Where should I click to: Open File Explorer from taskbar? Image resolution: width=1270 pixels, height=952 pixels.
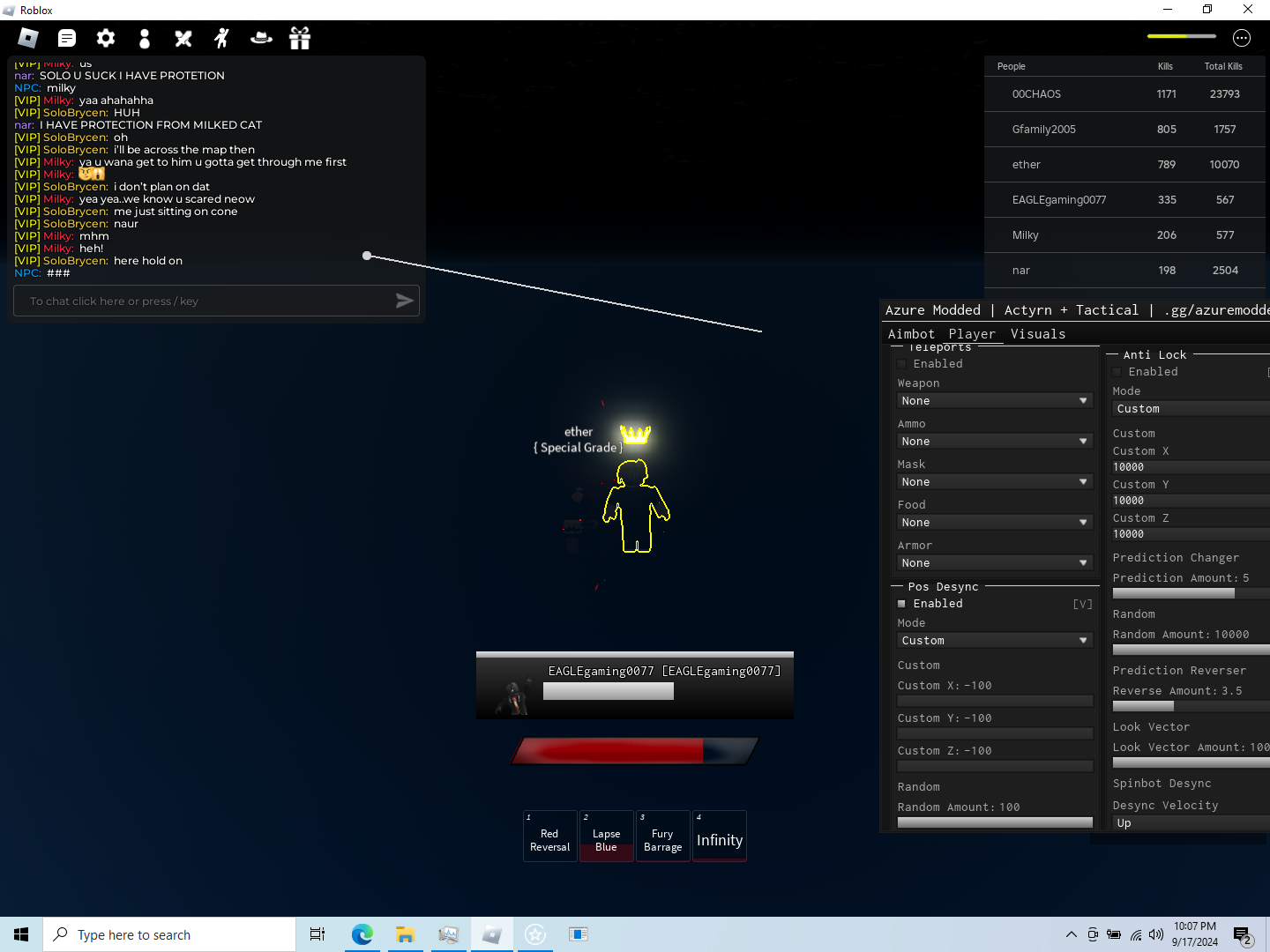click(405, 934)
